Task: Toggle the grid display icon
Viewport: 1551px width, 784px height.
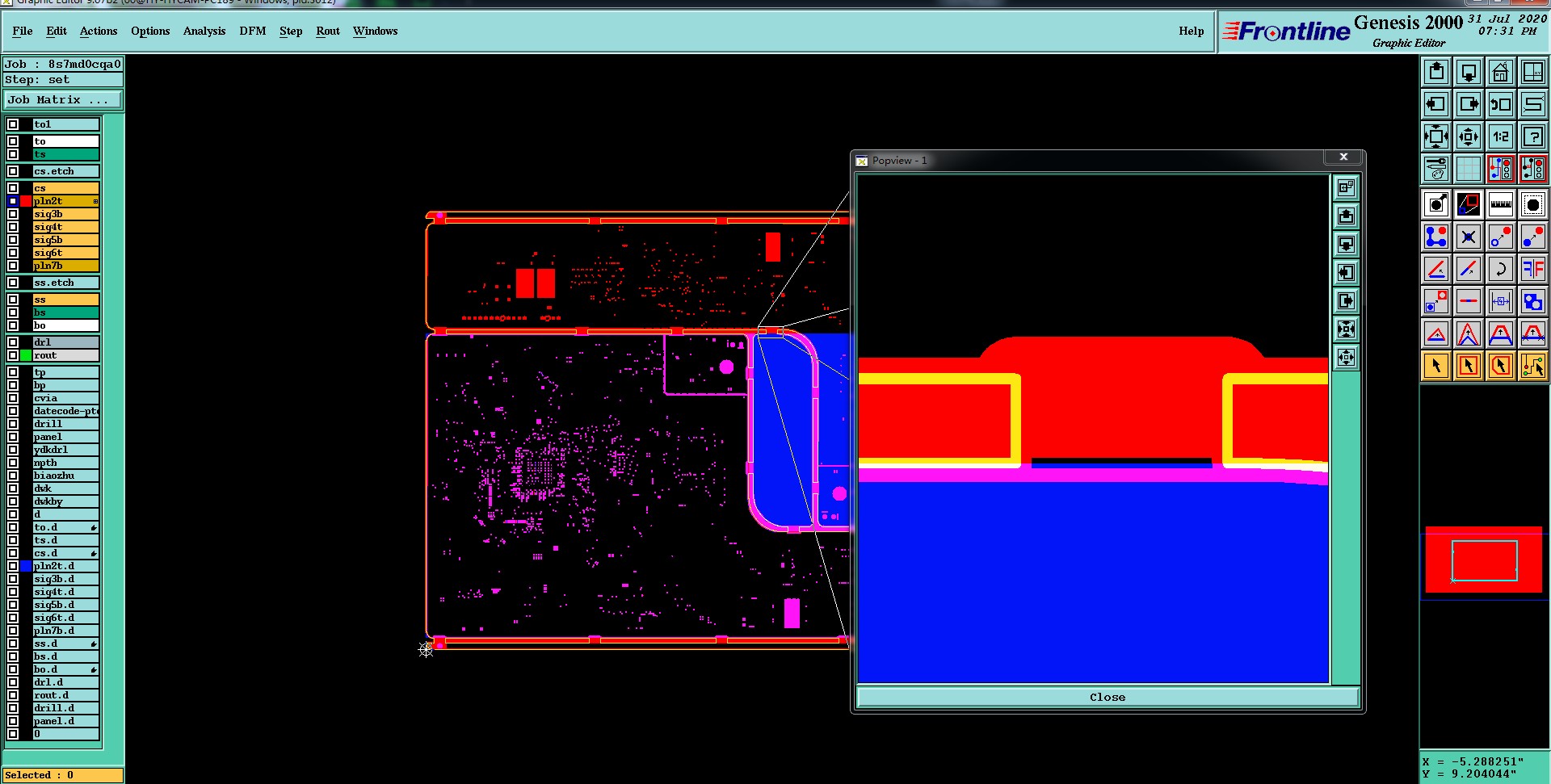Action: (1469, 169)
